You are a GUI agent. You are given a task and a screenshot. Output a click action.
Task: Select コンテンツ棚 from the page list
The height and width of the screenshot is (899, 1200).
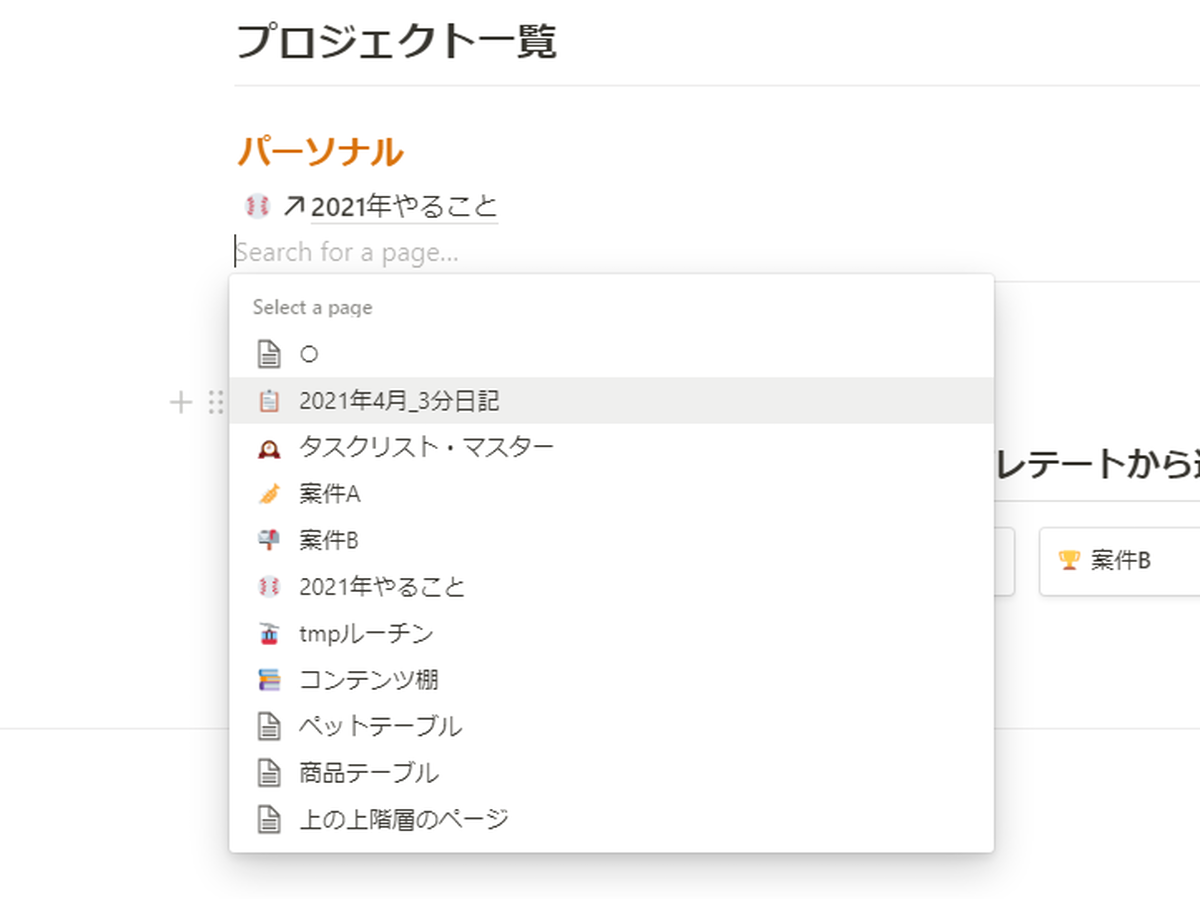pos(611,680)
